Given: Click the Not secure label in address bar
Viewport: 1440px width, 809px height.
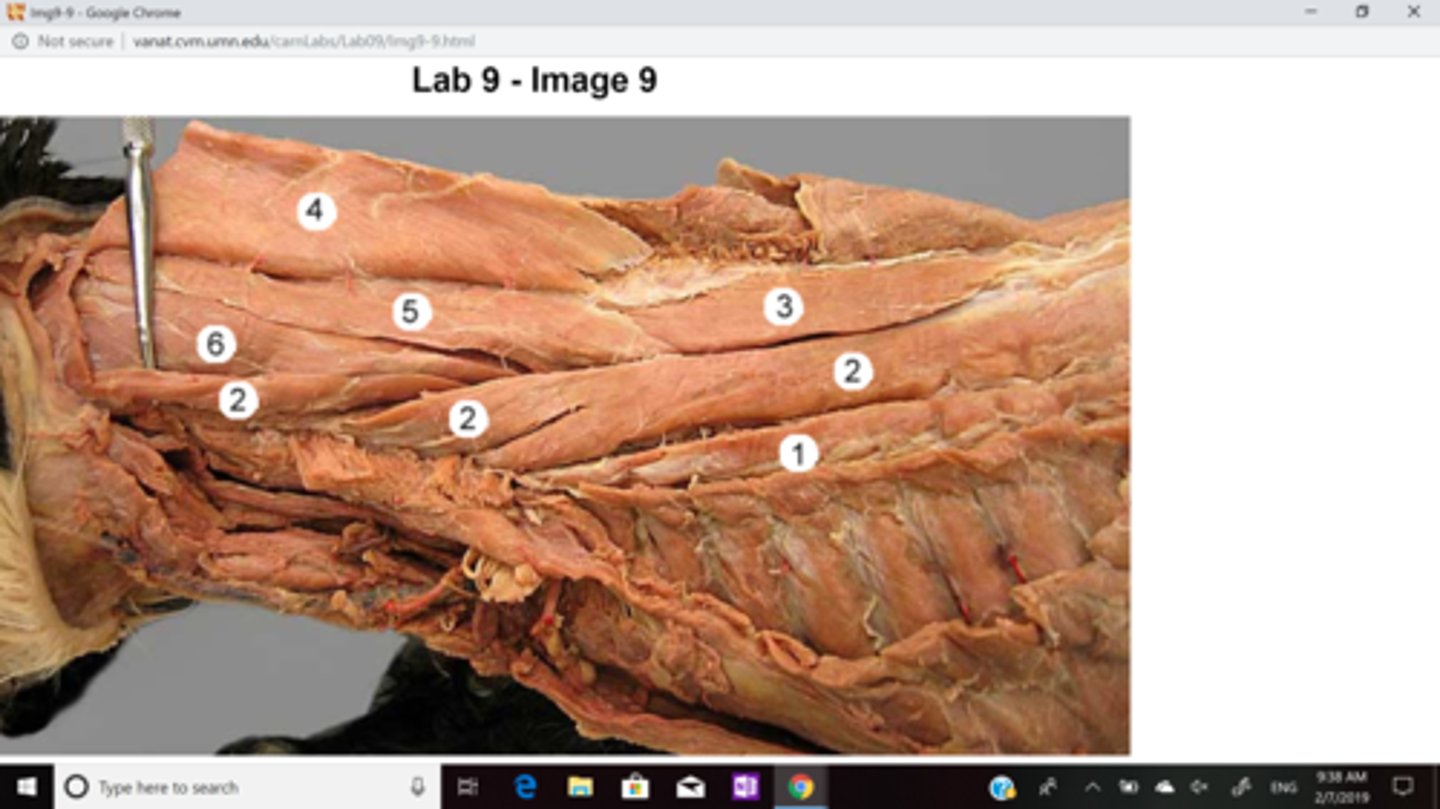Looking at the screenshot, I should (75, 41).
